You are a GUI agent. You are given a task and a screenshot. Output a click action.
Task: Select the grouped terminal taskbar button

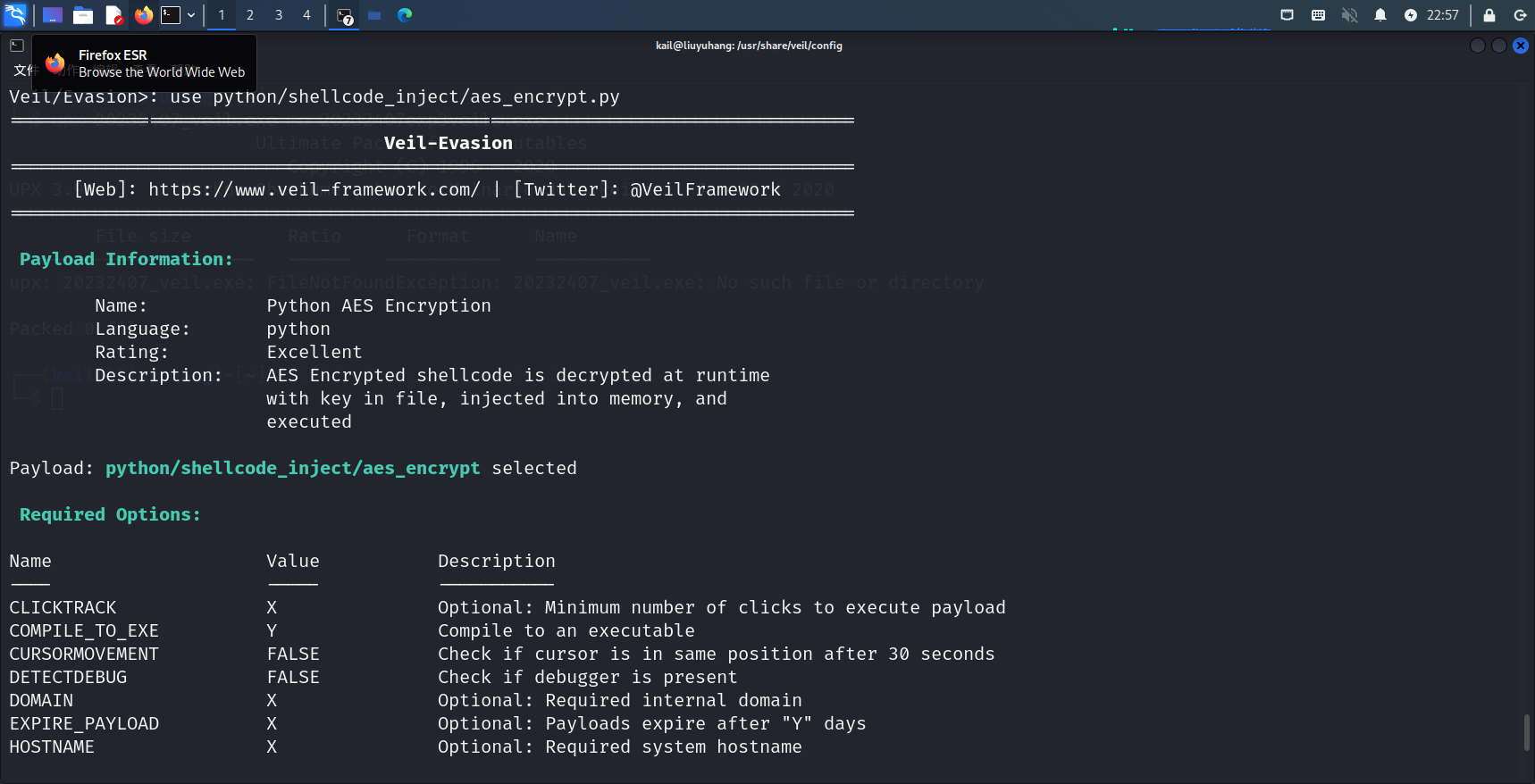(x=345, y=15)
